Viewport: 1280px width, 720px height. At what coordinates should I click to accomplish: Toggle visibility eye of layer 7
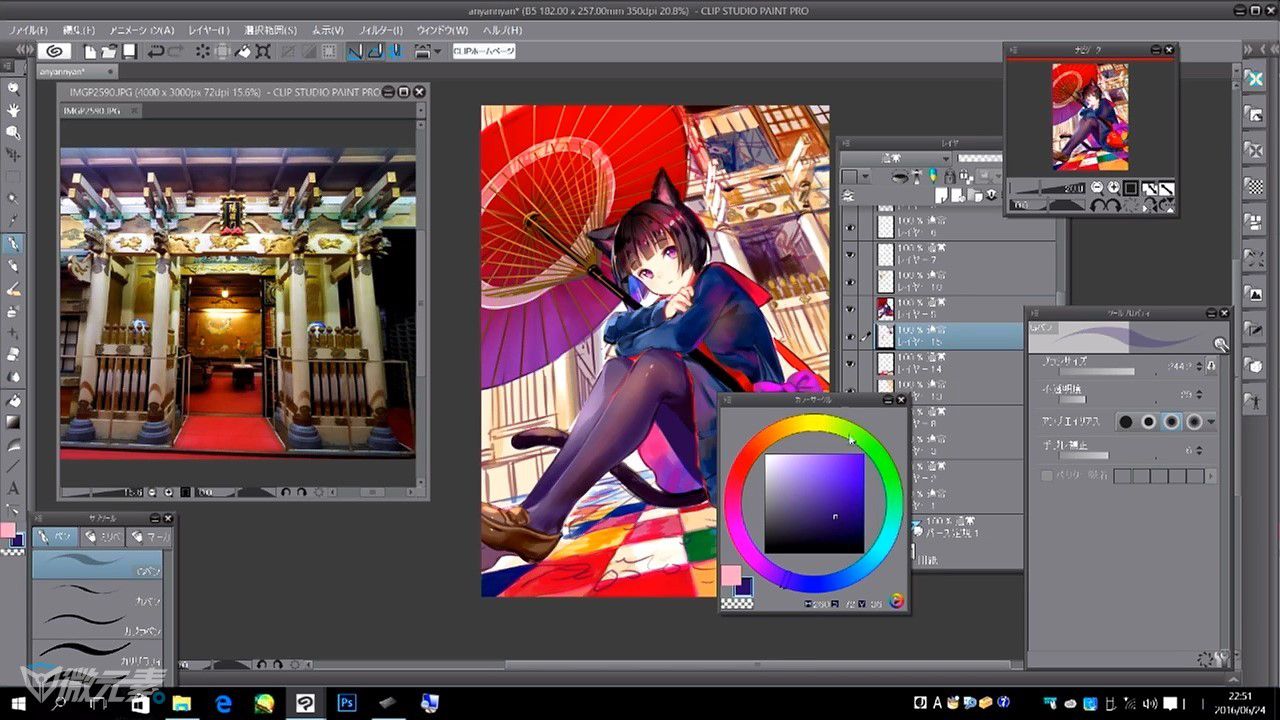[851, 253]
